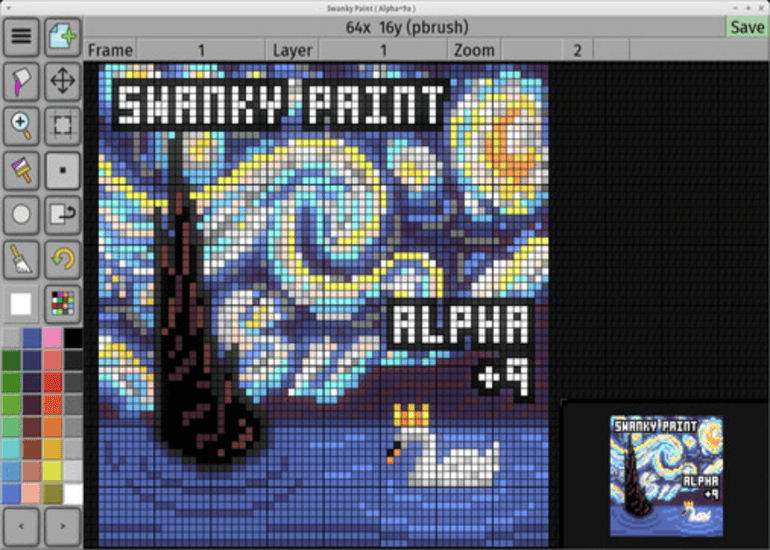Click the Frame number value 1
The width and height of the screenshot is (770, 550).
tap(201, 50)
